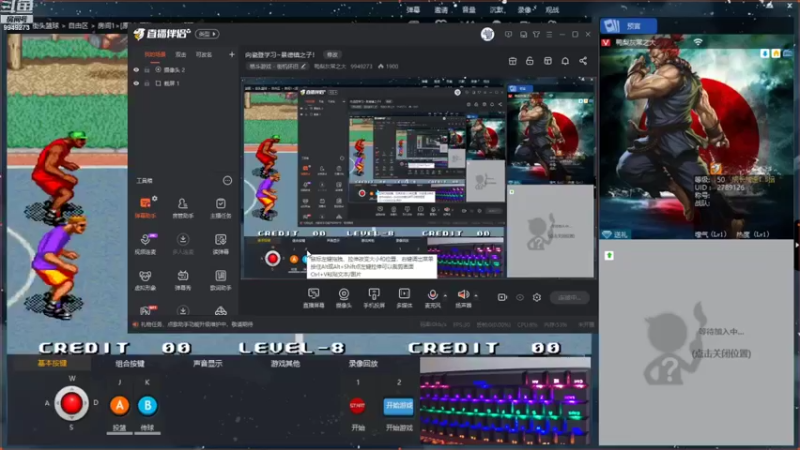
Task: Hide the 摄像头 2 source with eye icon
Action: click(x=136, y=69)
